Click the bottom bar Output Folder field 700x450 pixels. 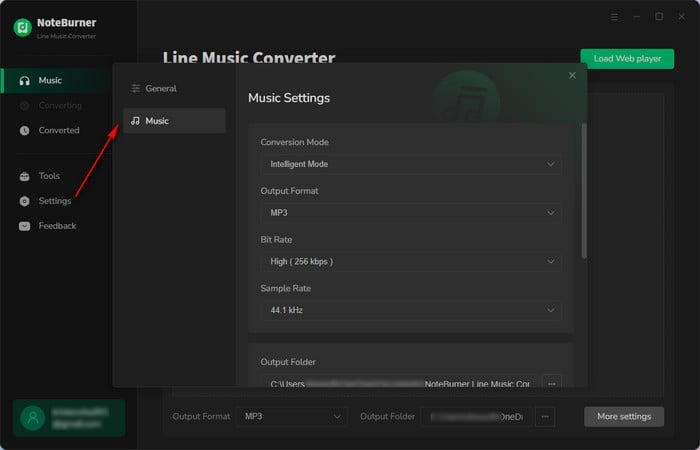pyautogui.click(x=476, y=417)
